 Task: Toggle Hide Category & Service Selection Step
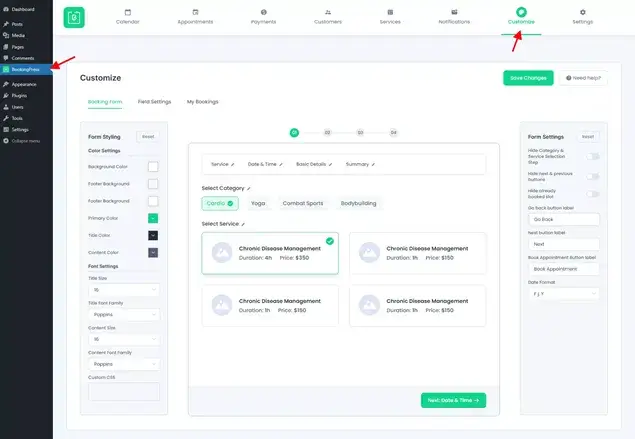tap(593, 156)
